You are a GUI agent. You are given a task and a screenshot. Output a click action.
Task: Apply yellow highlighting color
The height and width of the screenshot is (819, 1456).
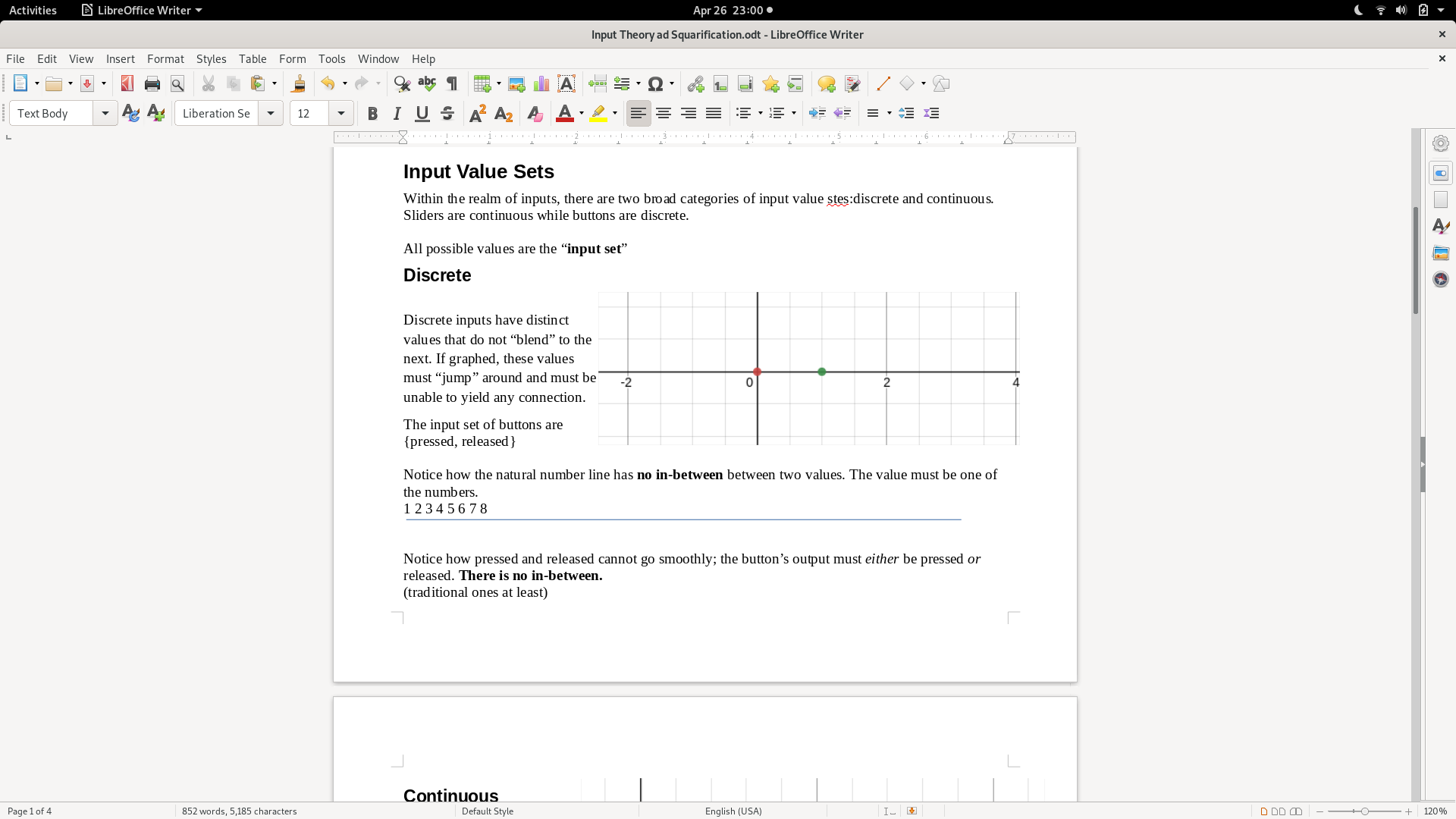(x=599, y=114)
